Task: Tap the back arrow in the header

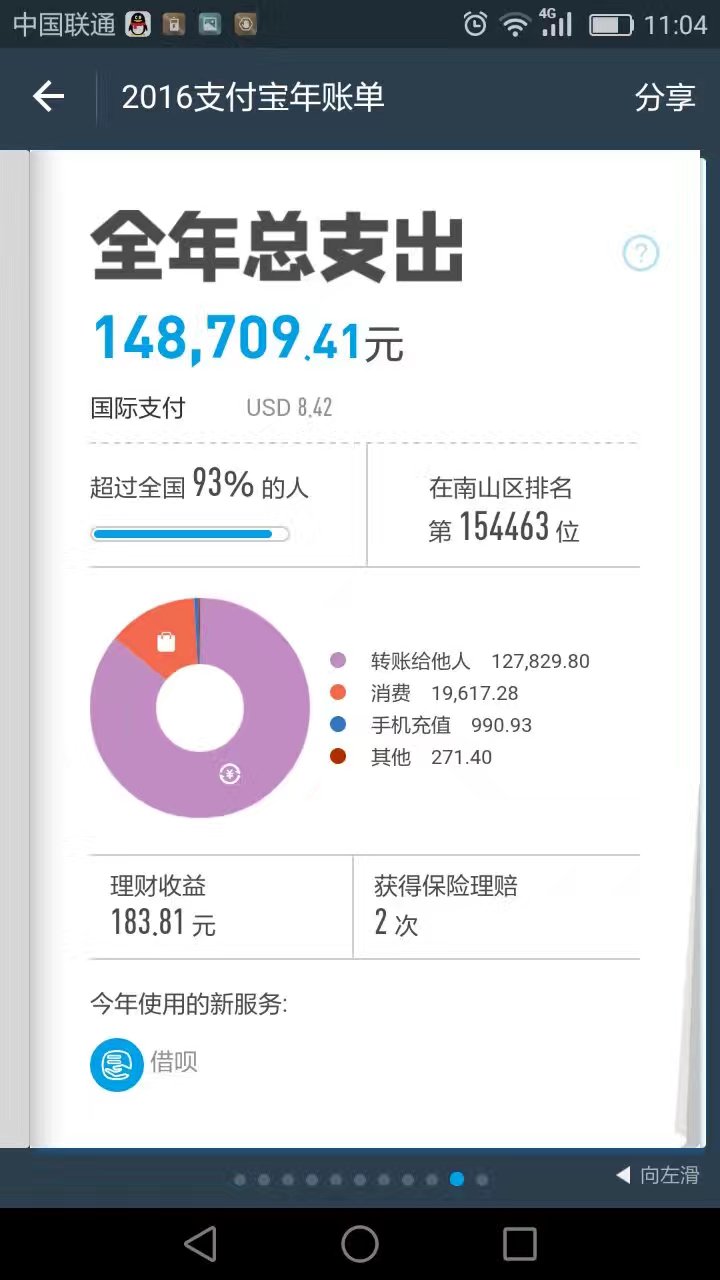Action: point(48,97)
